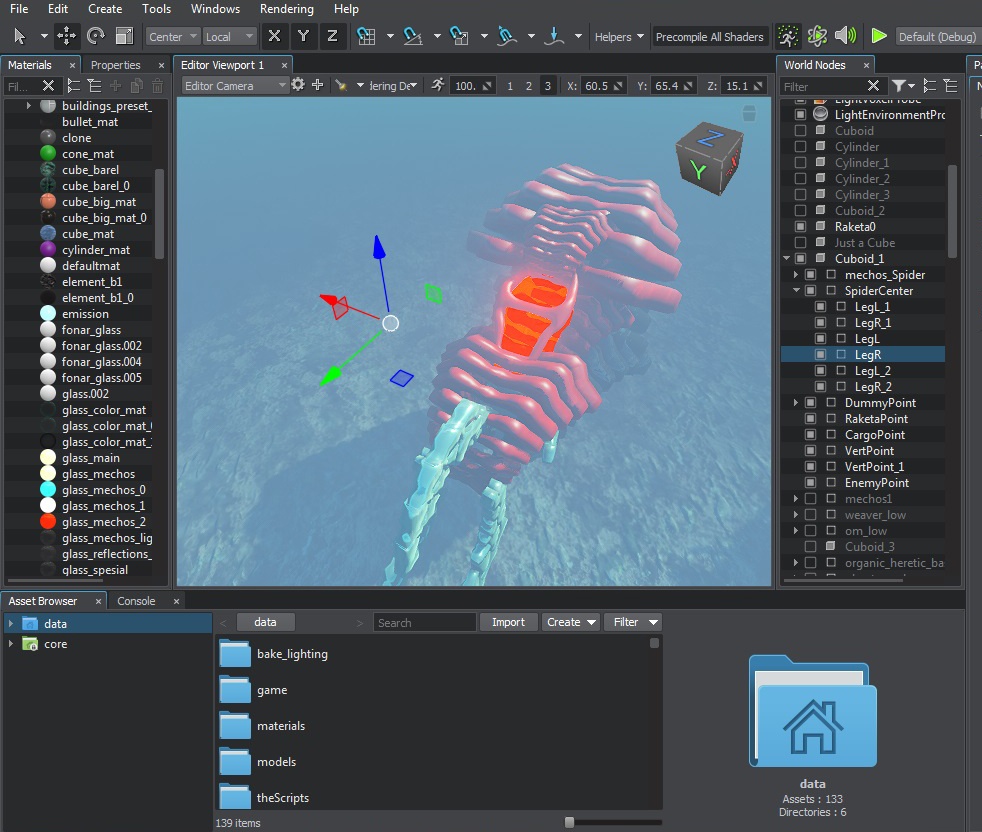Image resolution: width=982 pixels, height=832 pixels.
Task: Open the Helpers dropdown menu
Action: (x=619, y=37)
